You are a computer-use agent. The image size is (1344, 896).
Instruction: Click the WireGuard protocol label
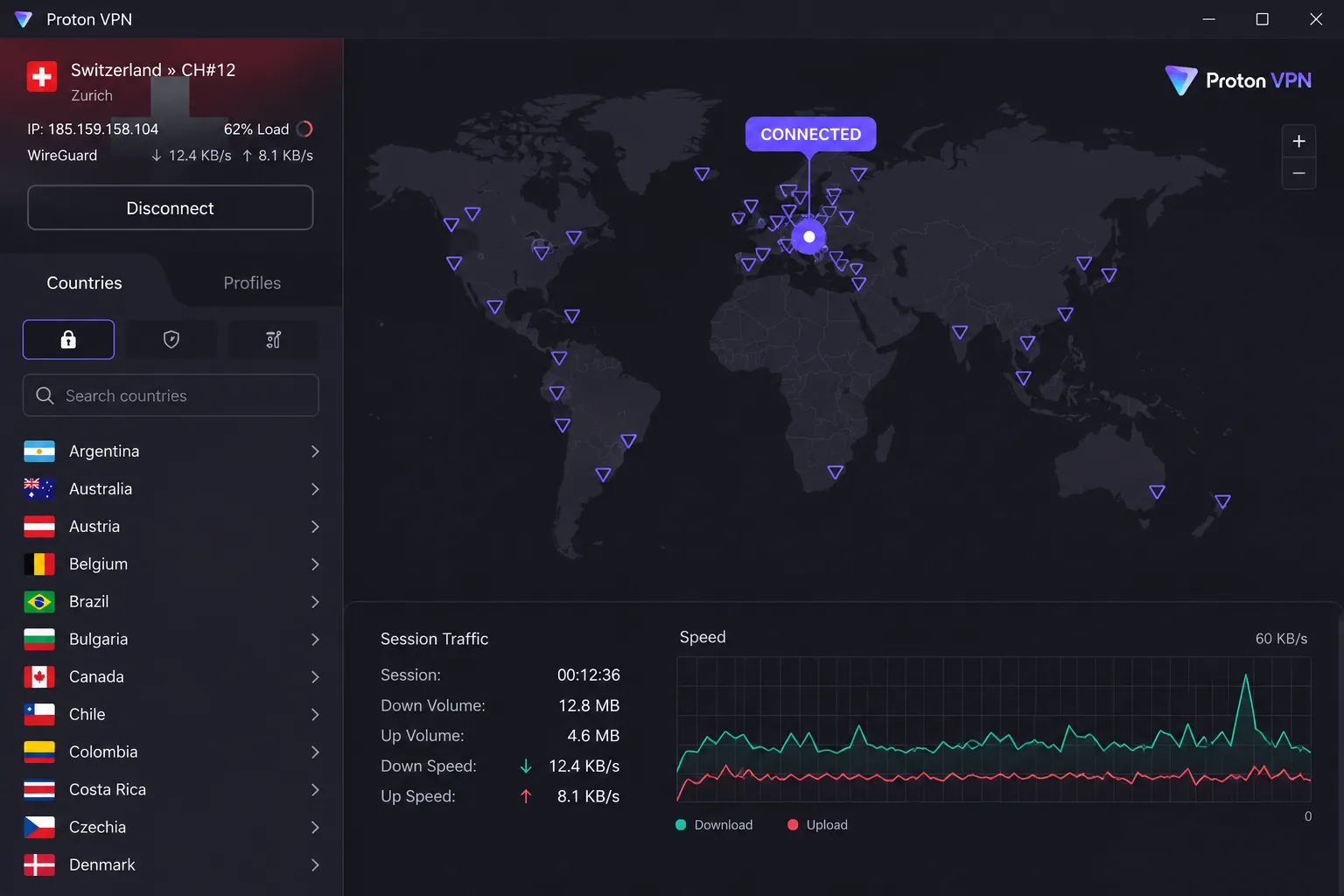tap(62, 156)
